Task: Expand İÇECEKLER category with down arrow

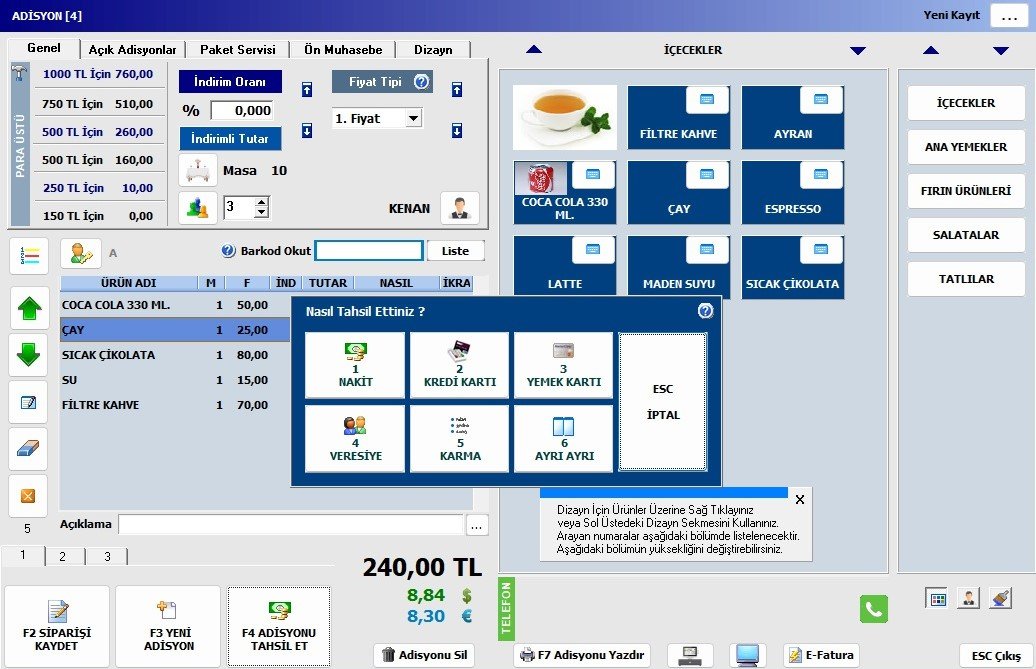Action: click(x=857, y=50)
